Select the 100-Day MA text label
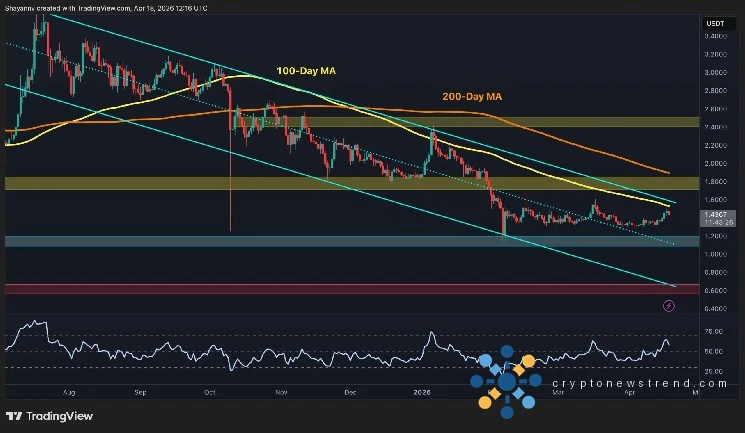 (x=304, y=72)
